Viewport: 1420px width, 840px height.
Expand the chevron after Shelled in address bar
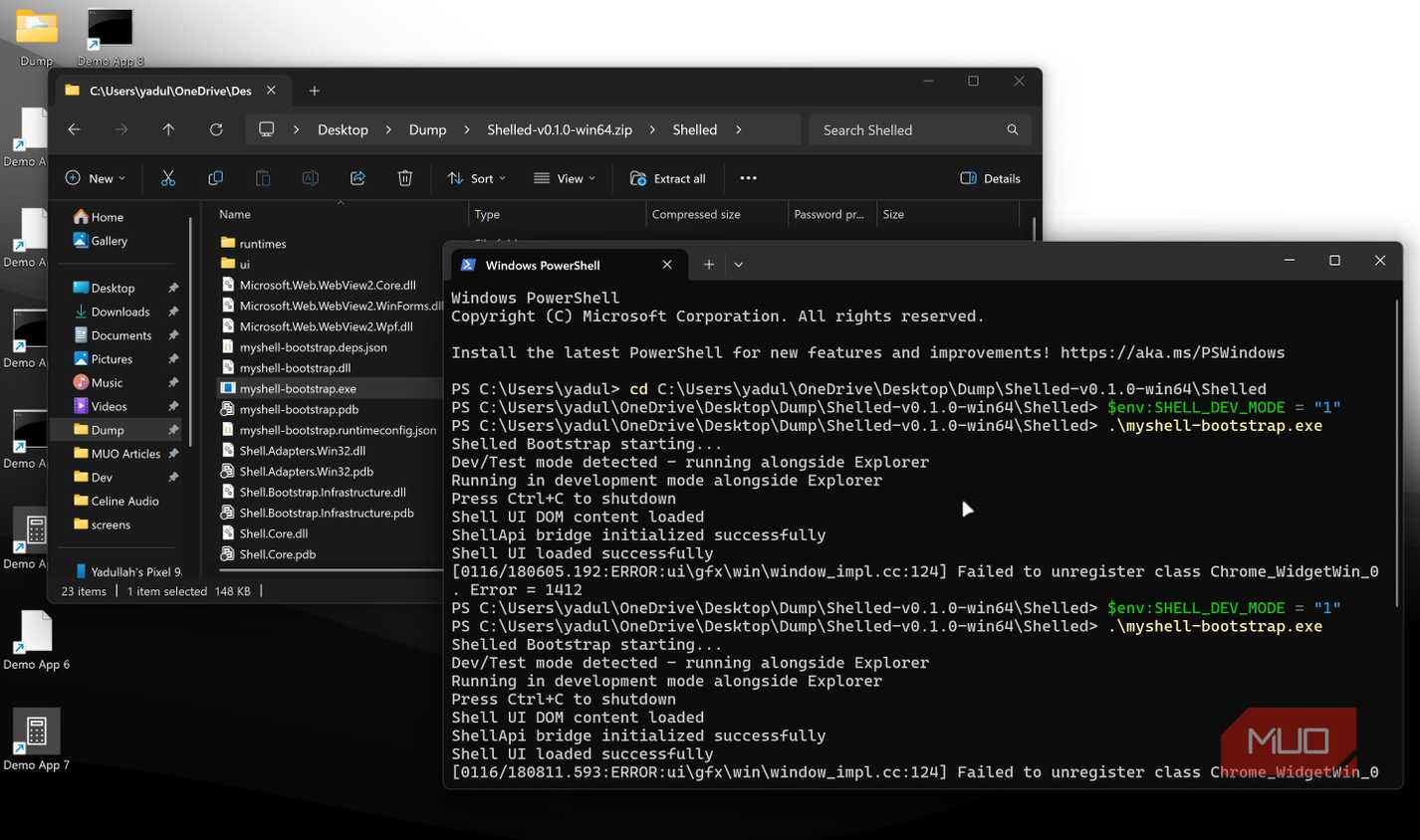tap(738, 129)
